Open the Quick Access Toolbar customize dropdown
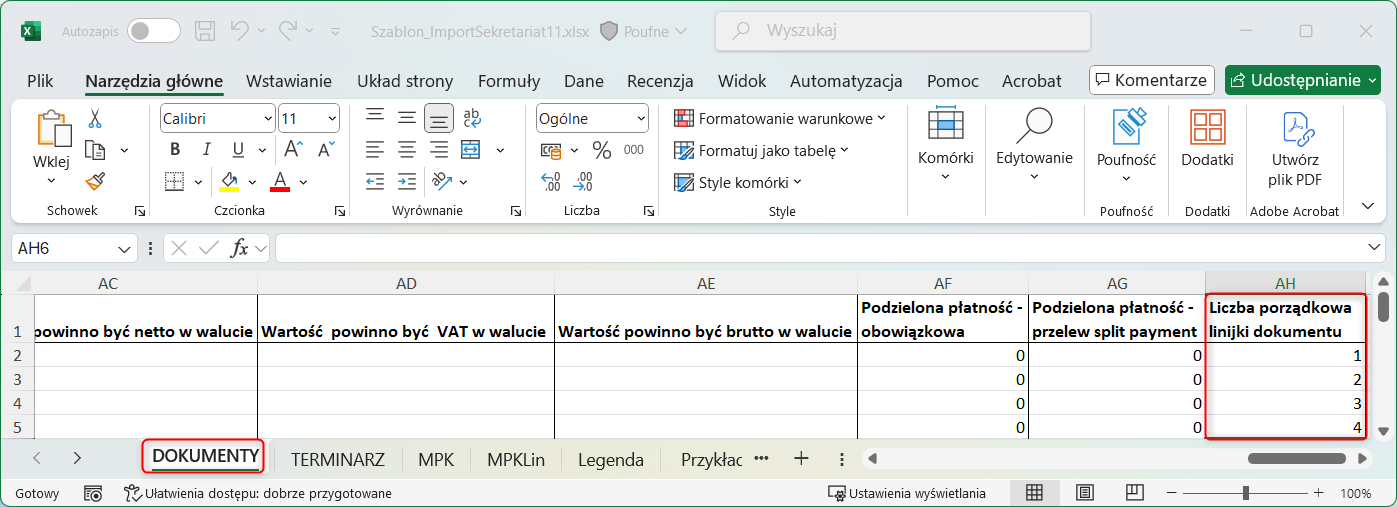The image size is (1397, 507). coord(335,31)
